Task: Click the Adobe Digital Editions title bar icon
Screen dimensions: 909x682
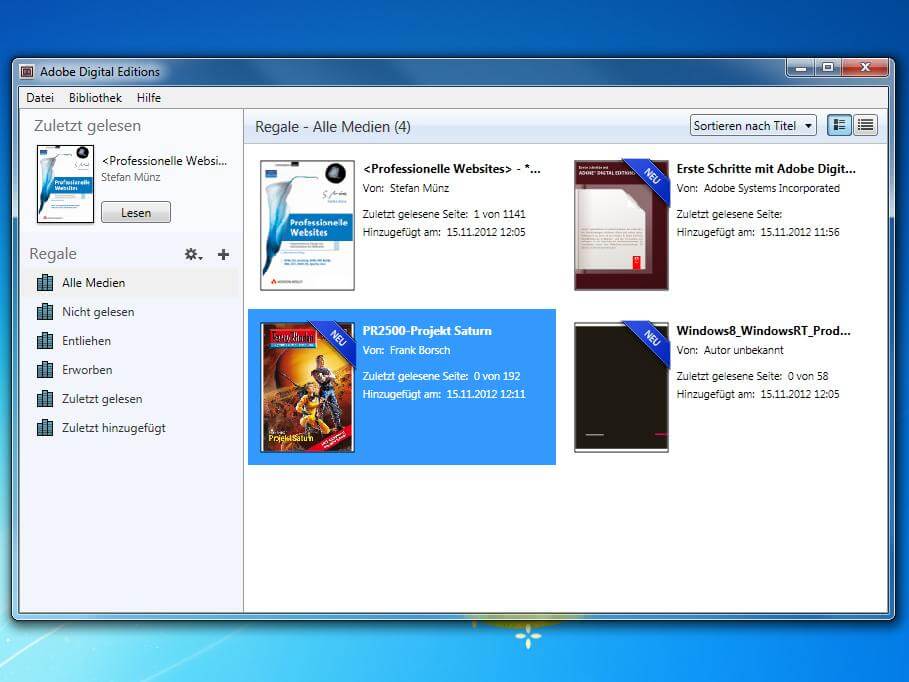Action: [x=27, y=71]
